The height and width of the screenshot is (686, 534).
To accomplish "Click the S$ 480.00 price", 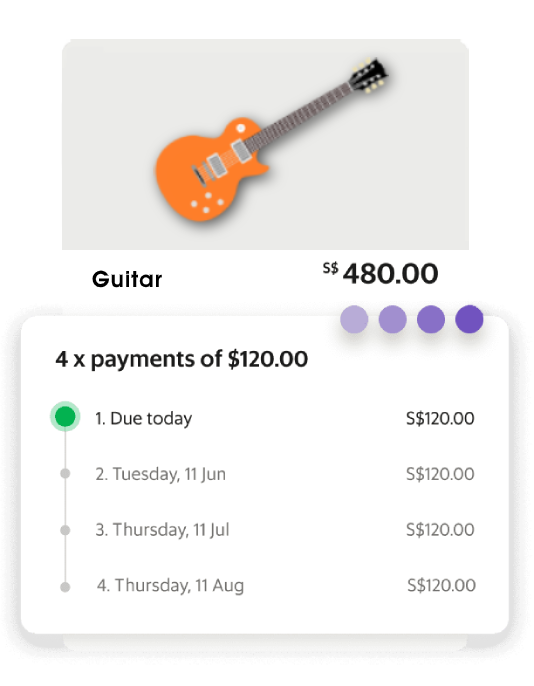I will pyautogui.click(x=380, y=273).
